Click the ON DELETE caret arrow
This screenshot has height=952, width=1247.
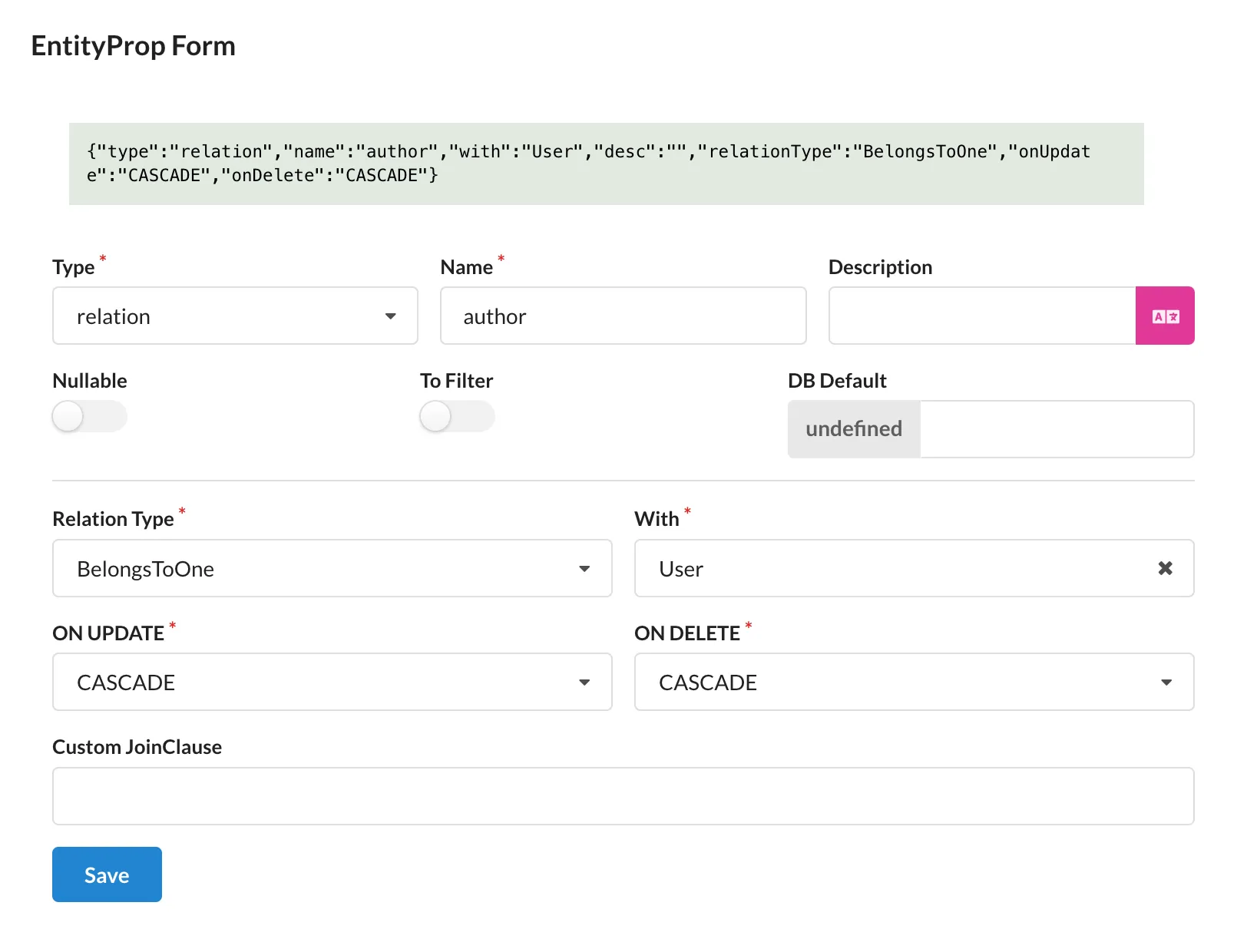pos(1166,683)
